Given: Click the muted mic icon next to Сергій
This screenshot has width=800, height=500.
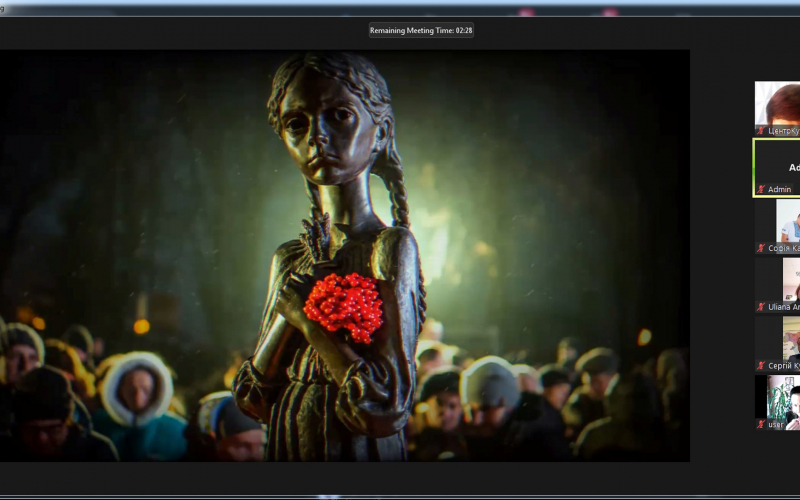Looking at the screenshot, I should point(761,366).
